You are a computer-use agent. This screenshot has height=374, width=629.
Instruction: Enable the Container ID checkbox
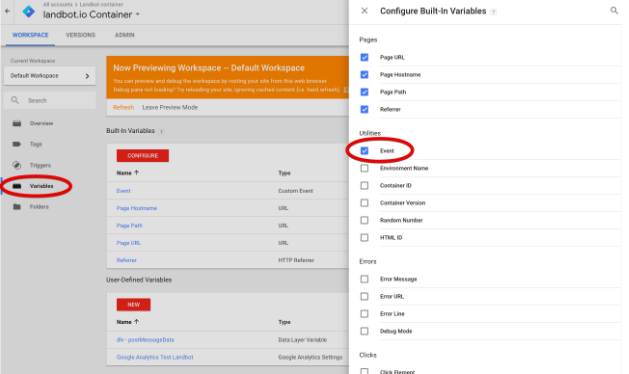364,185
